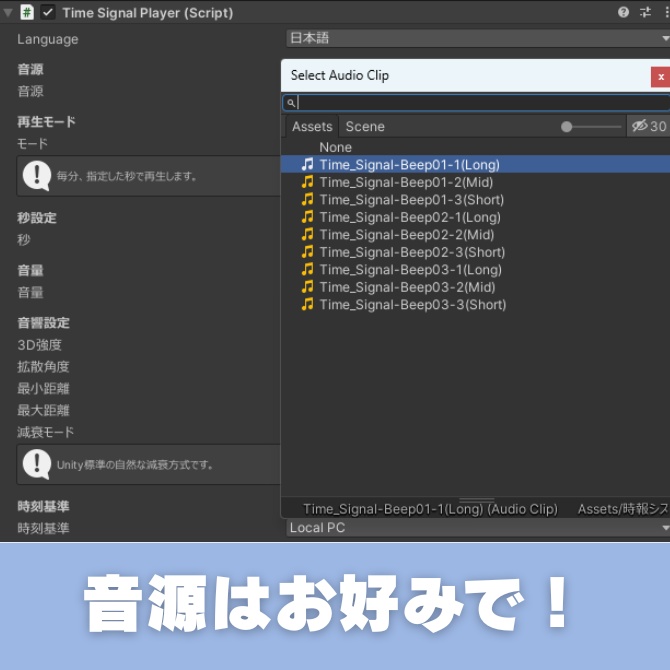Select Time_Signal-Beep03-3(Short) clip

[x=475, y=305]
